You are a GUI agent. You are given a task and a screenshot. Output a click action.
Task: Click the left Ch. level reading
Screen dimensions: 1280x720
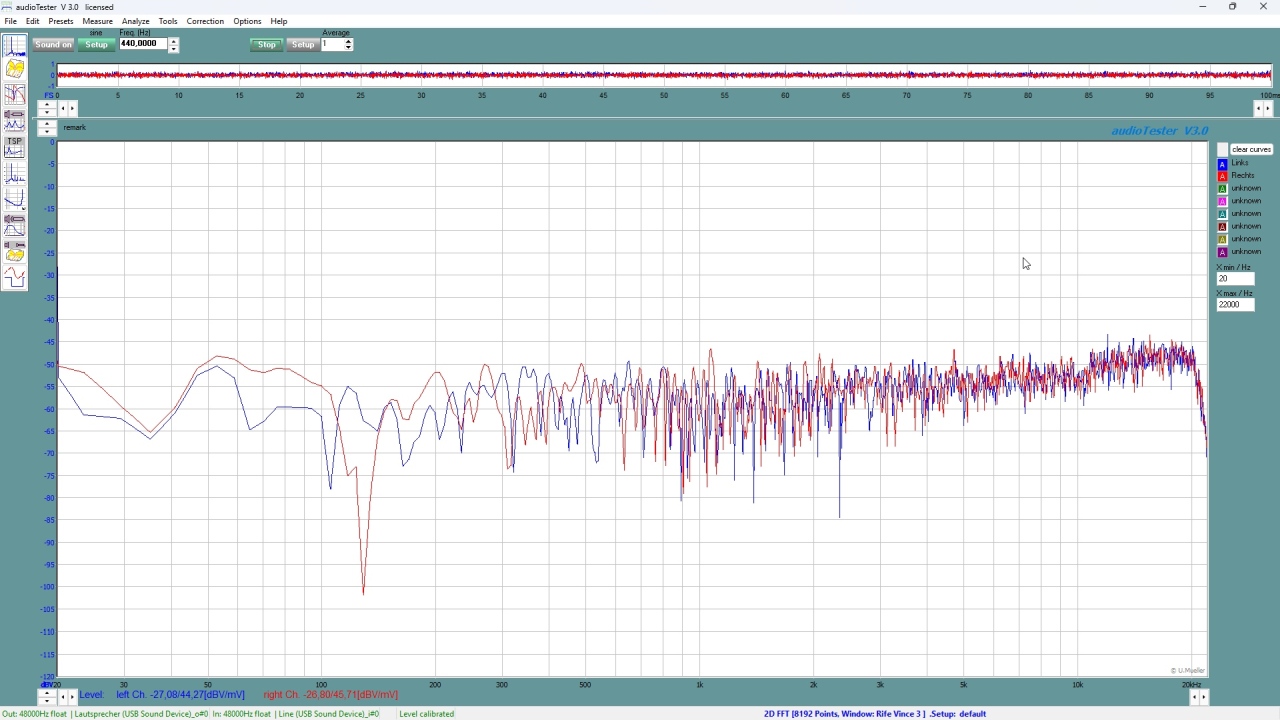(x=180, y=695)
